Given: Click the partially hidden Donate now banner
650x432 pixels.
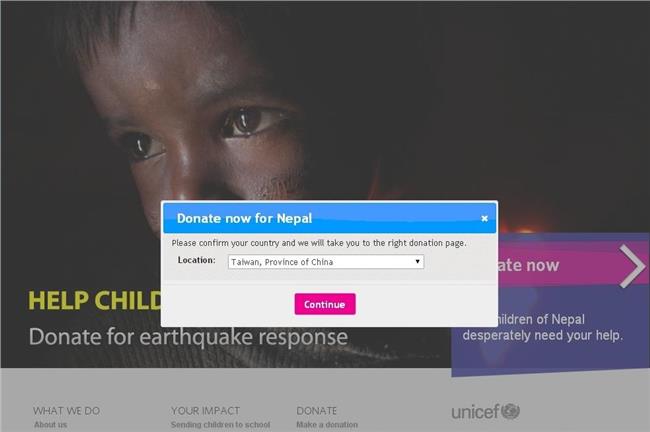Looking at the screenshot, I should 572,265.
